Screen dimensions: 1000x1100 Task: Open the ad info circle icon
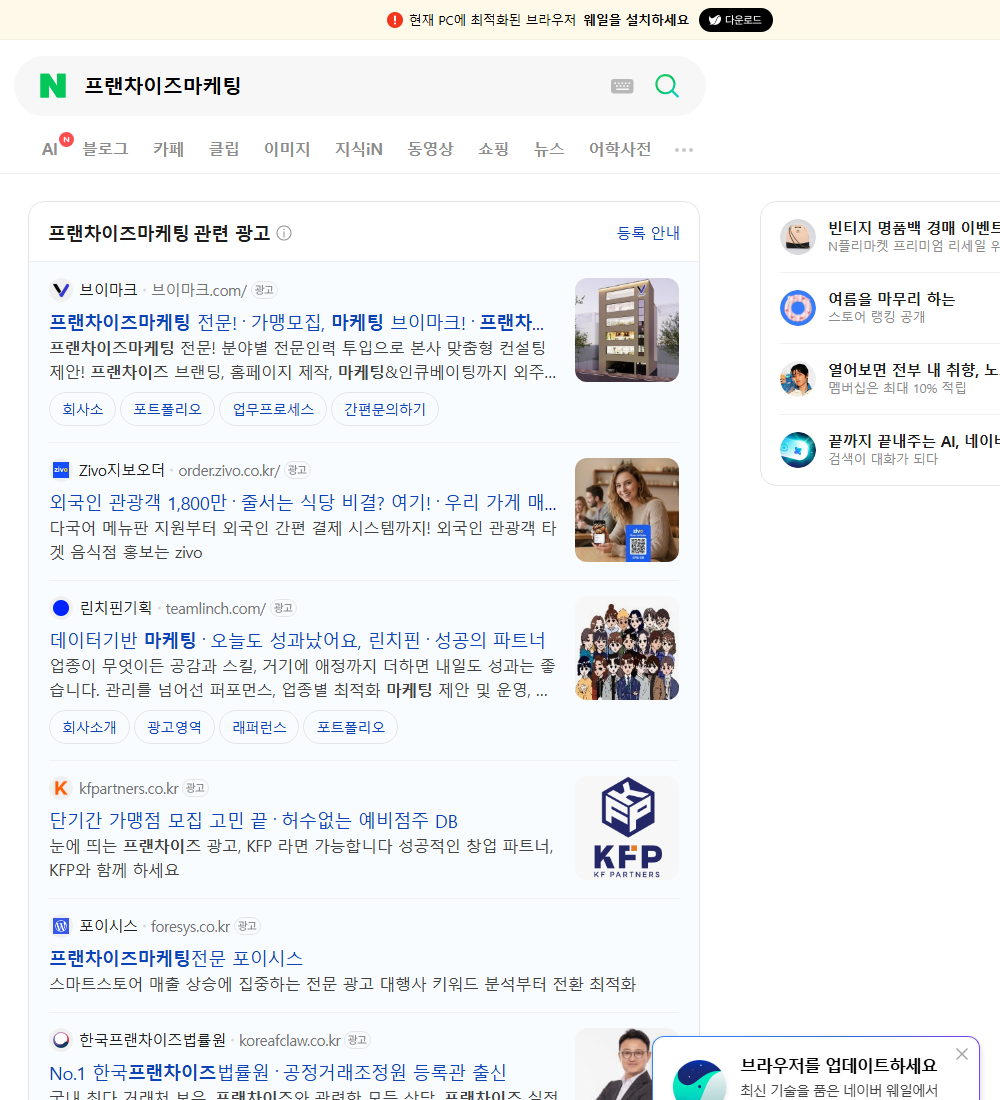284,233
